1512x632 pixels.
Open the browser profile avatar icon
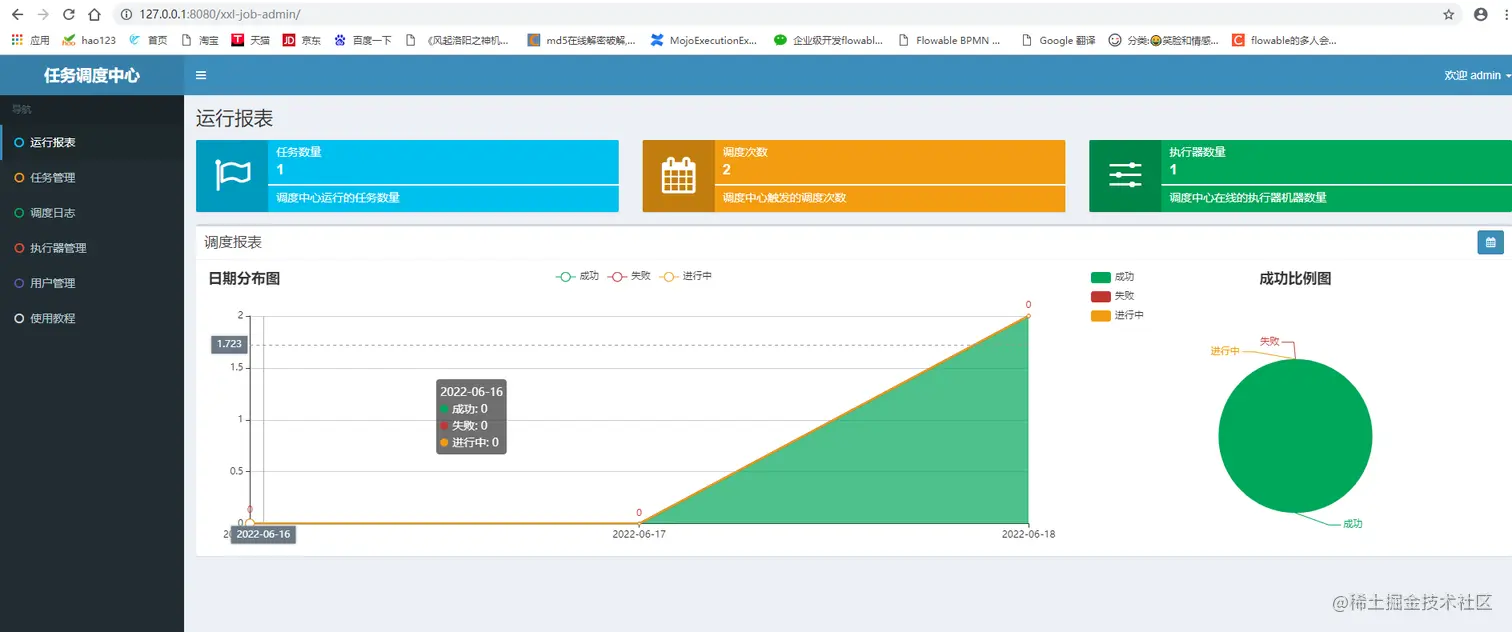pos(1481,15)
